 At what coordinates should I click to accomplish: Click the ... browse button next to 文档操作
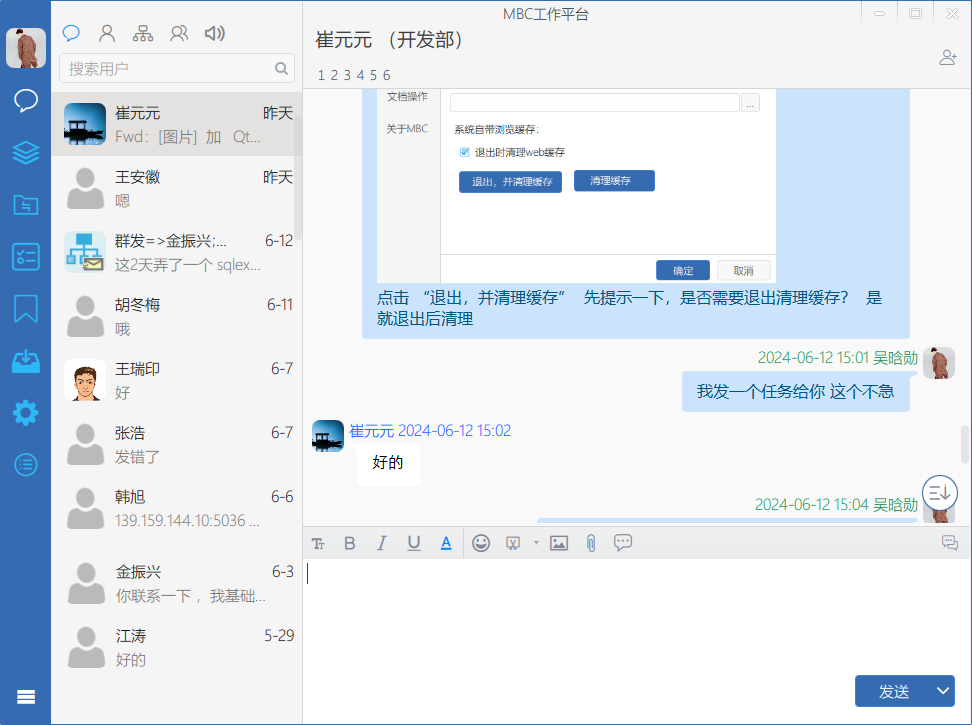750,102
